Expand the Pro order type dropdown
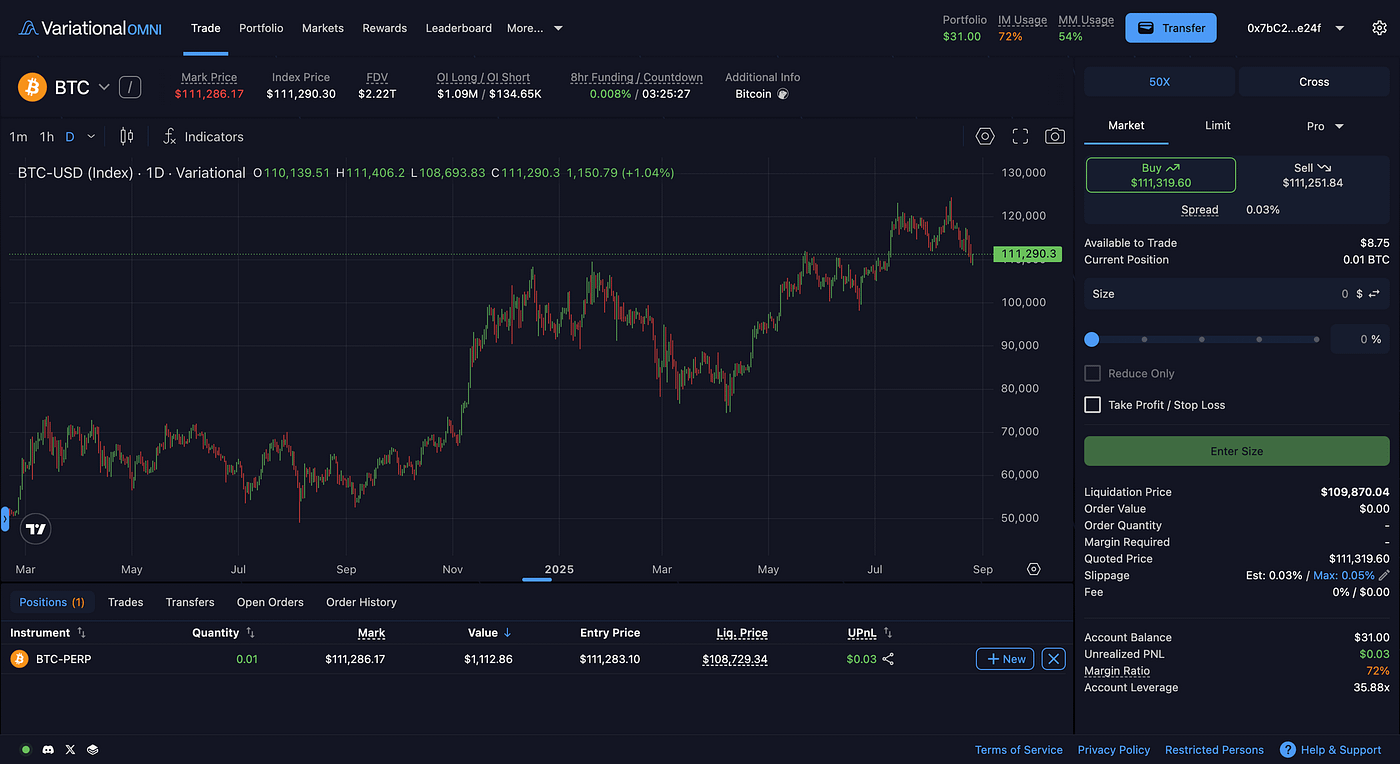The height and width of the screenshot is (764, 1400). tap(1325, 126)
